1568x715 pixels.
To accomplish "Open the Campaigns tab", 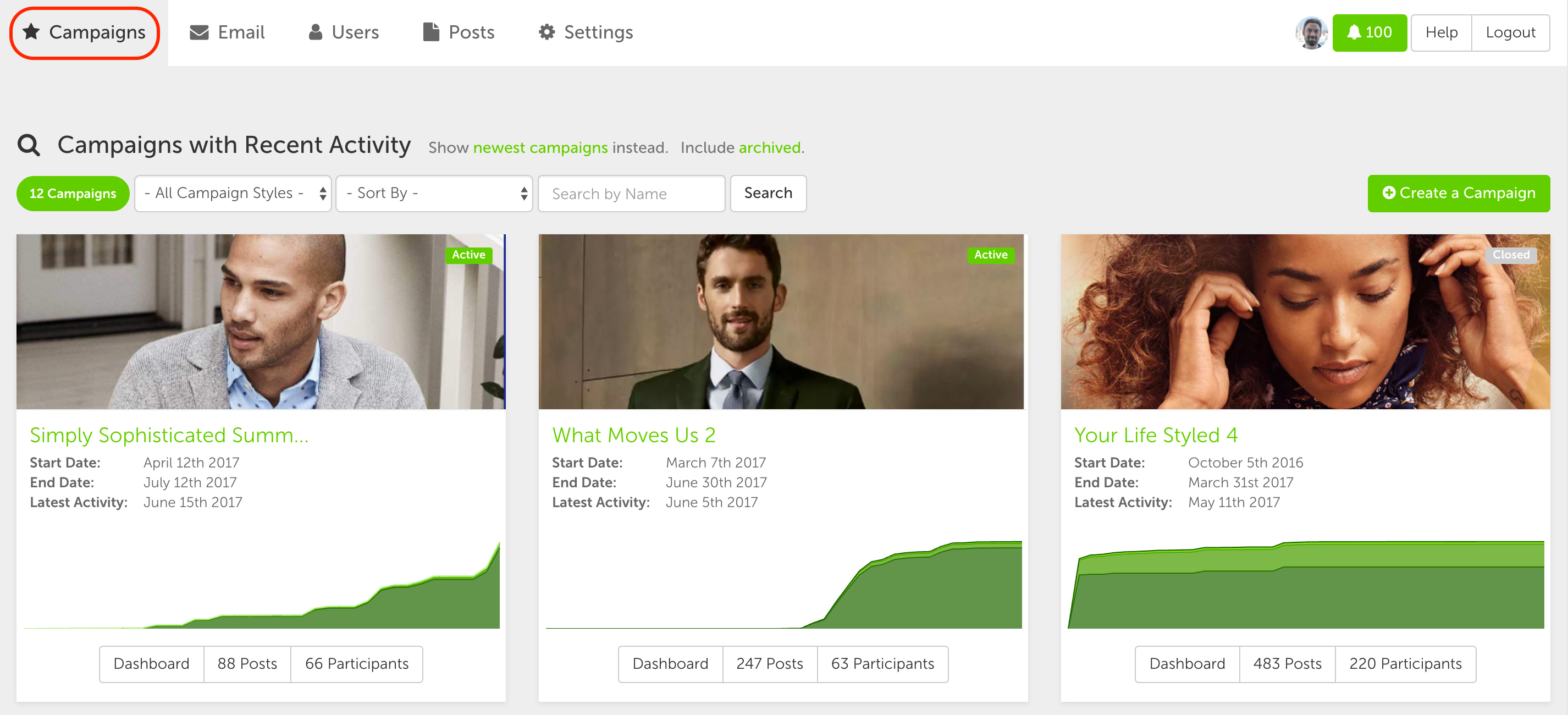I will tap(84, 32).
